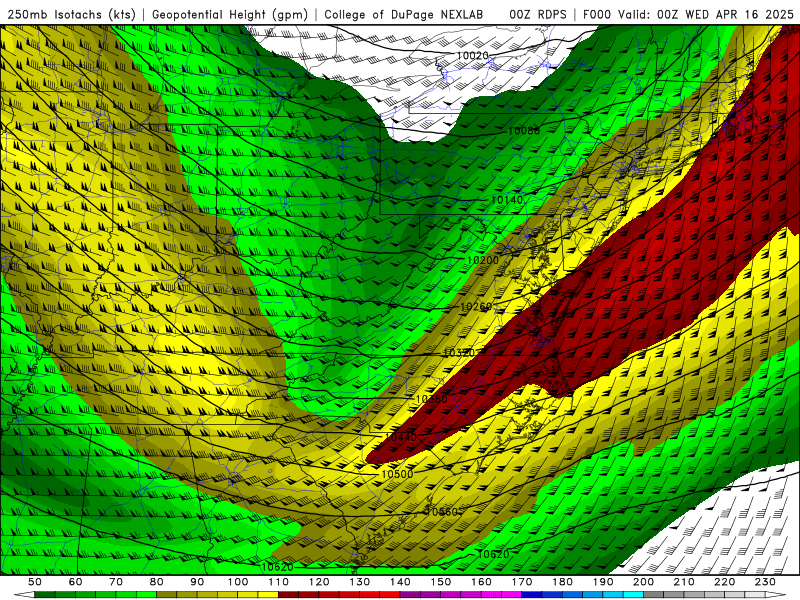The height and width of the screenshot is (600, 800).
Task: Click the 70 knots scale label
Action: point(116,582)
